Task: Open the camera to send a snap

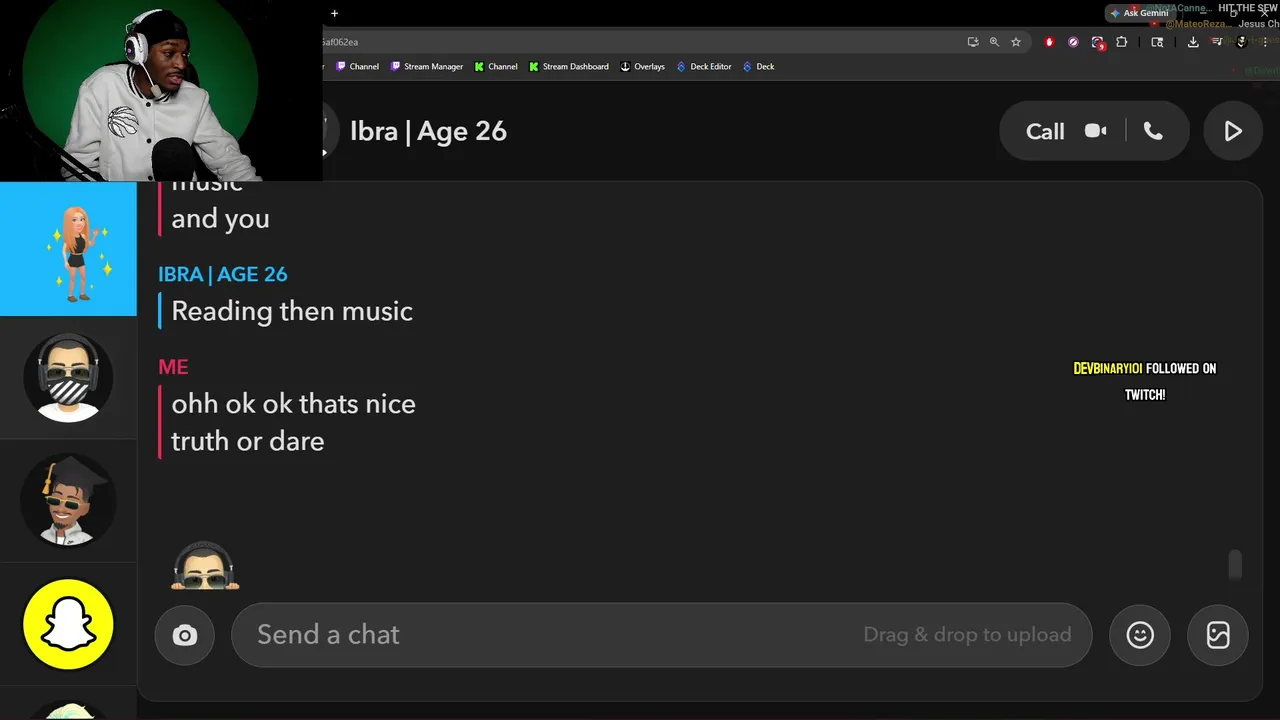Action: (185, 635)
